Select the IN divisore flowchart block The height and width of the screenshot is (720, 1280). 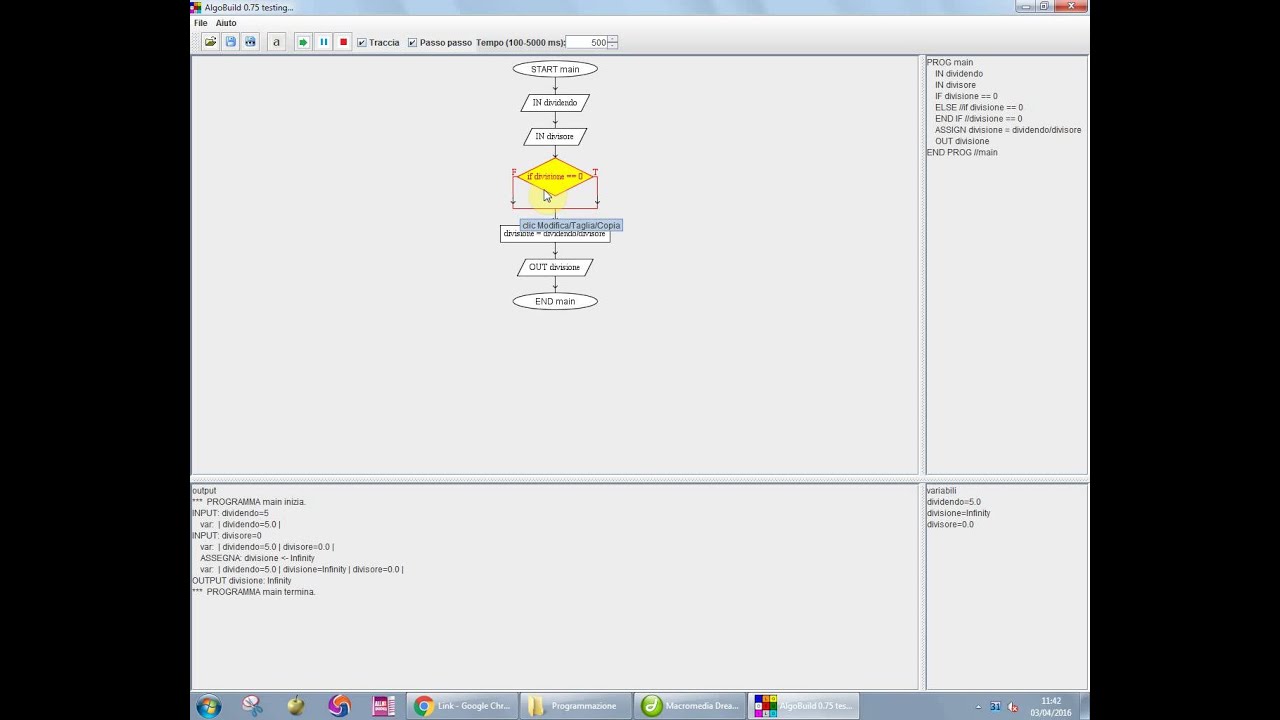tap(555, 136)
